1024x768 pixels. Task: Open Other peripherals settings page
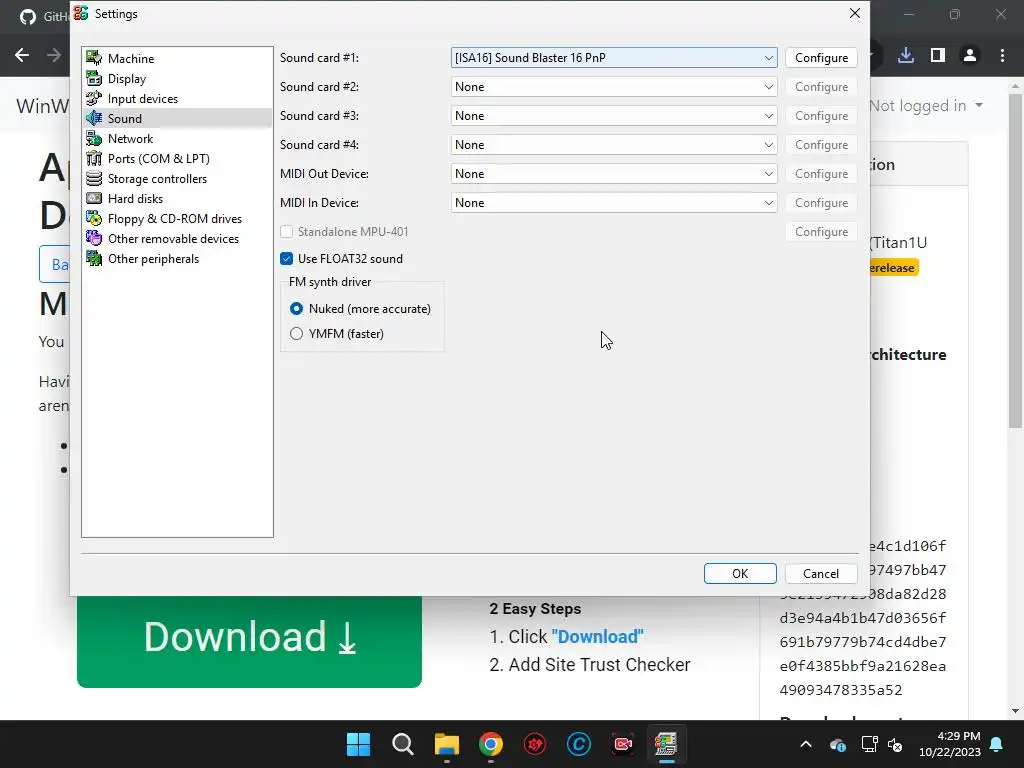coord(153,259)
